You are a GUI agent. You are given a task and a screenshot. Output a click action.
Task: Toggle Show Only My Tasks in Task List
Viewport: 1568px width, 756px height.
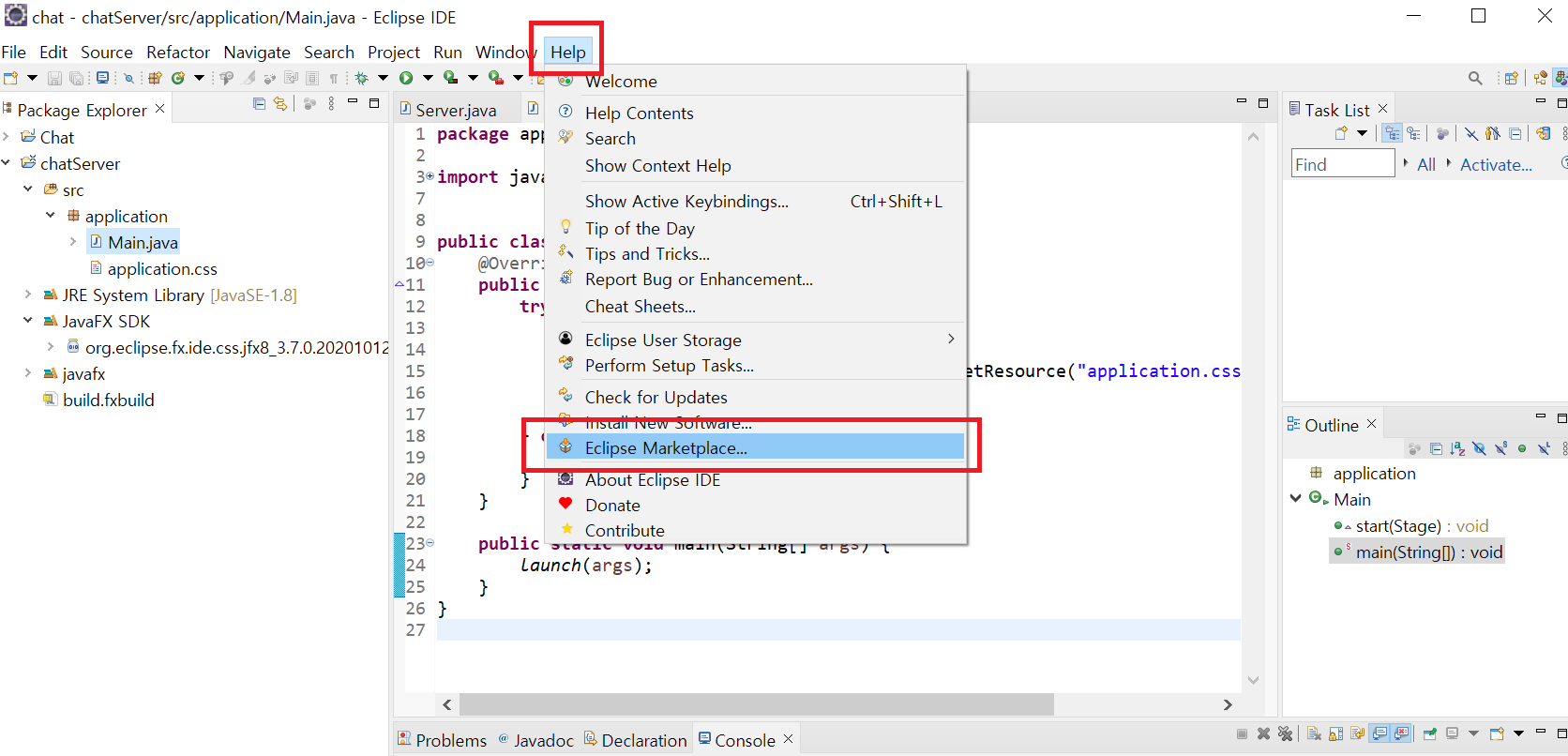(x=1493, y=133)
